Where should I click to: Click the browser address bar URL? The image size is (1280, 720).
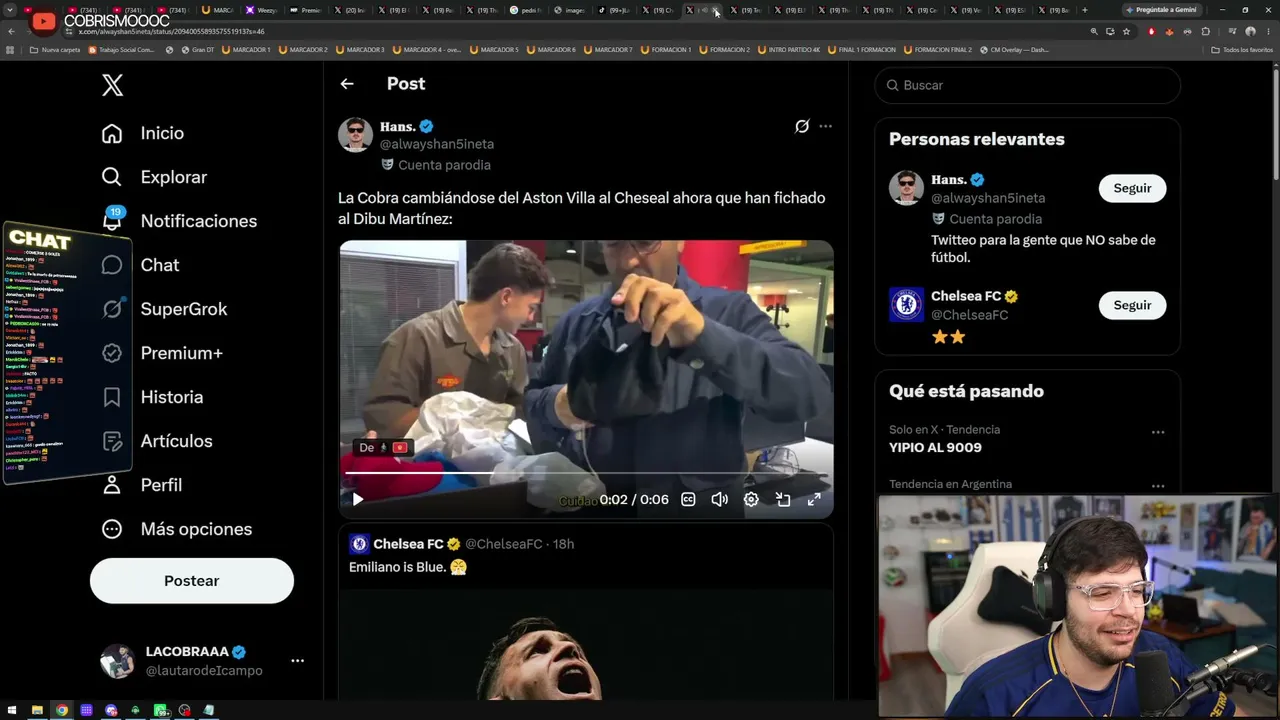[172, 32]
